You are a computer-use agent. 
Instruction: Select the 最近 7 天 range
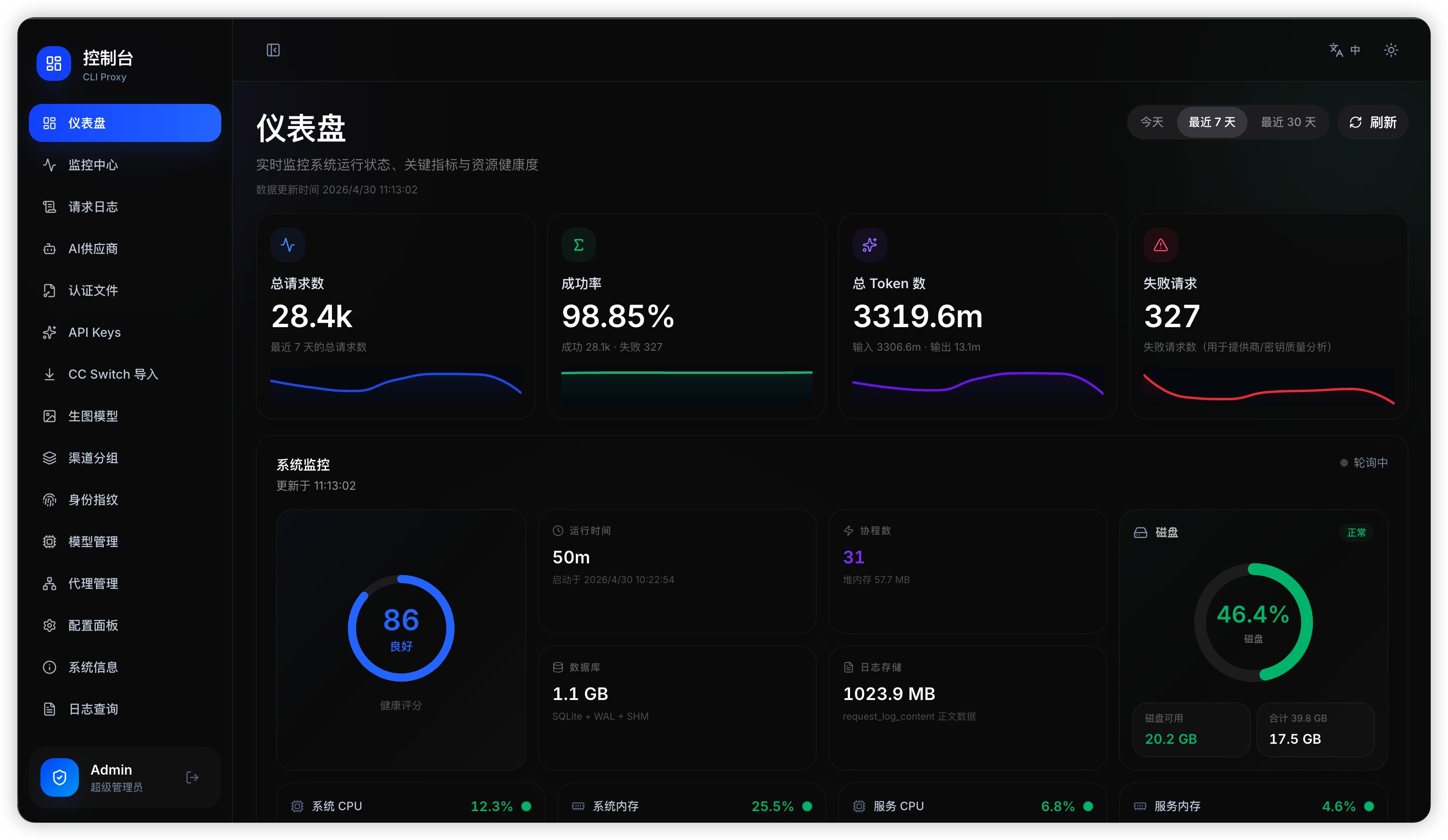click(x=1212, y=122)
